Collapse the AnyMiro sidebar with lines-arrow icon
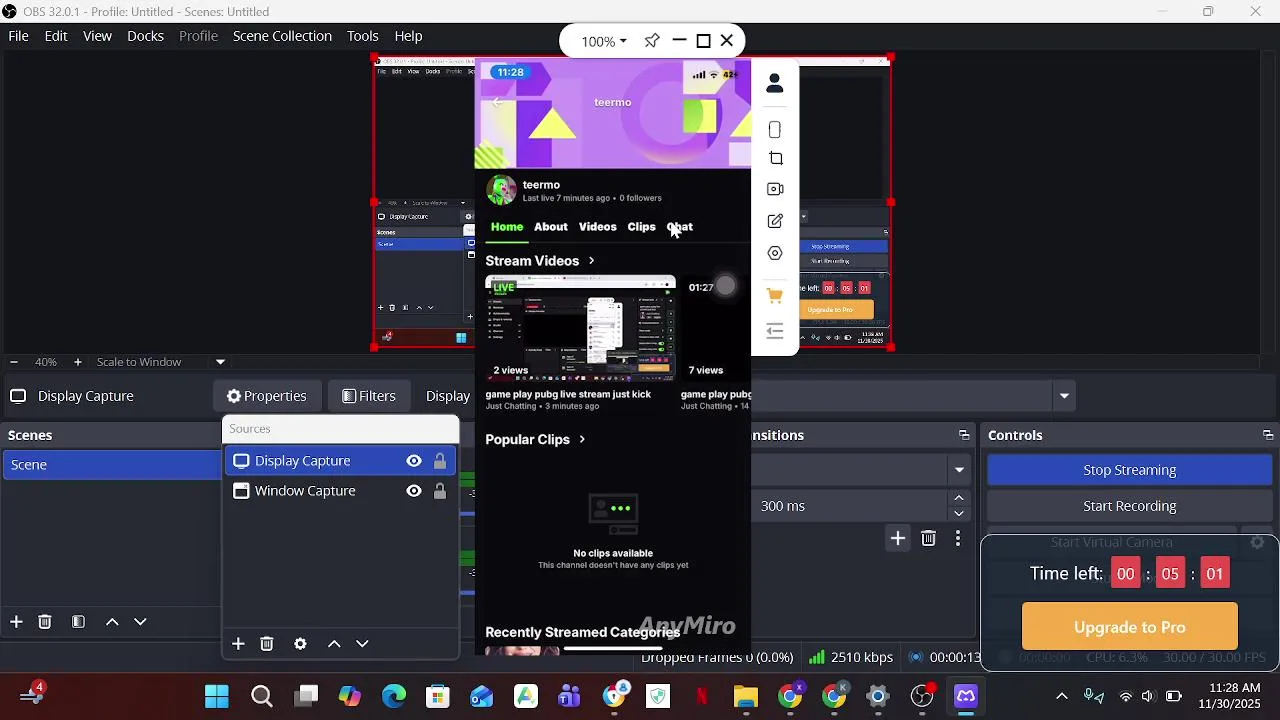Viewport: 1280px width, 720px height. click(775, 331)
